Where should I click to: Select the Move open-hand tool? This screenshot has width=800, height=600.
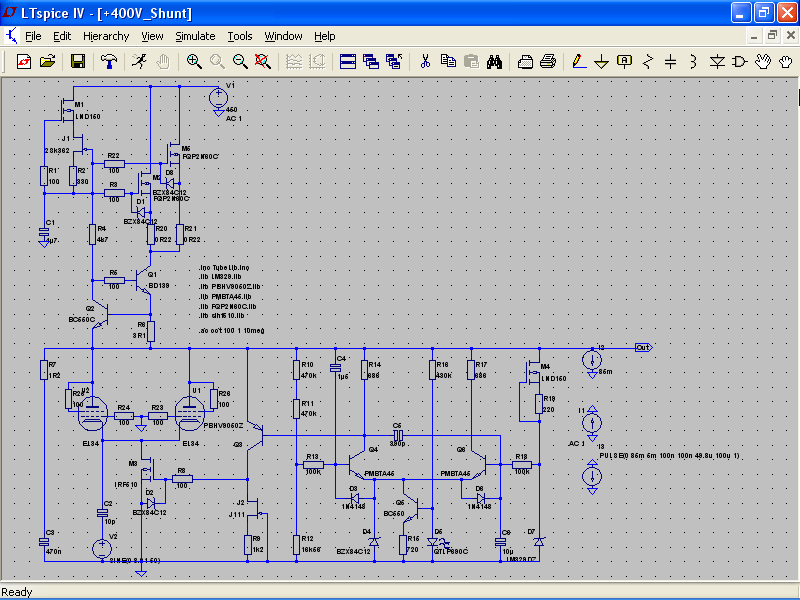tap(763, 62)
